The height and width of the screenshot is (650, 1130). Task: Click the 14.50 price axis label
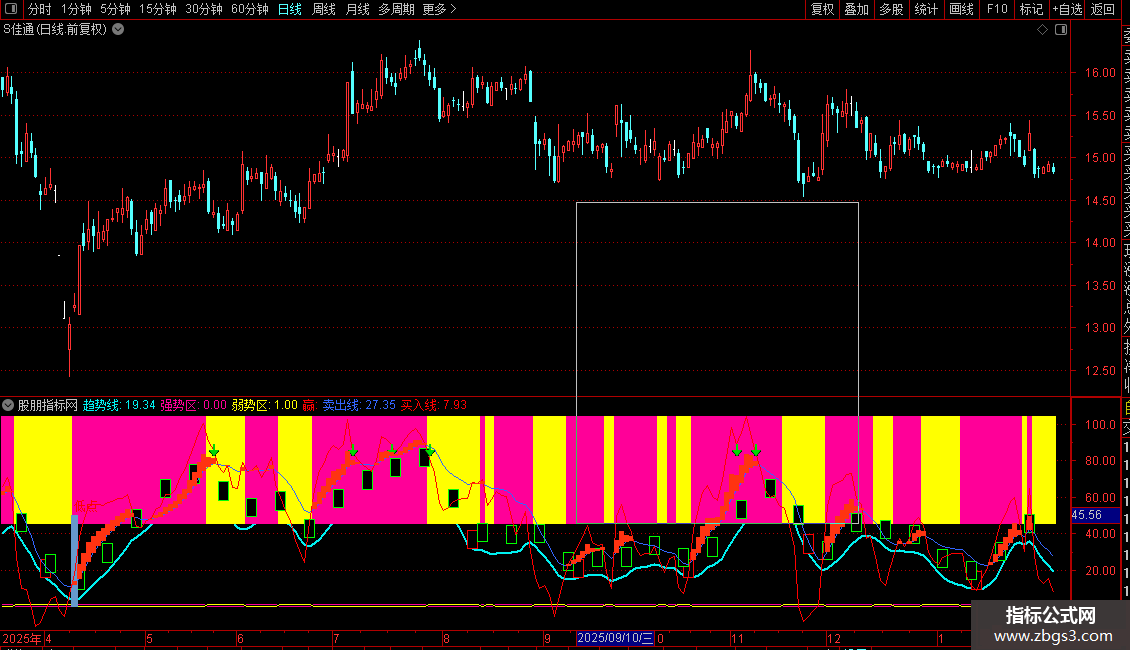click(1100, 201)
